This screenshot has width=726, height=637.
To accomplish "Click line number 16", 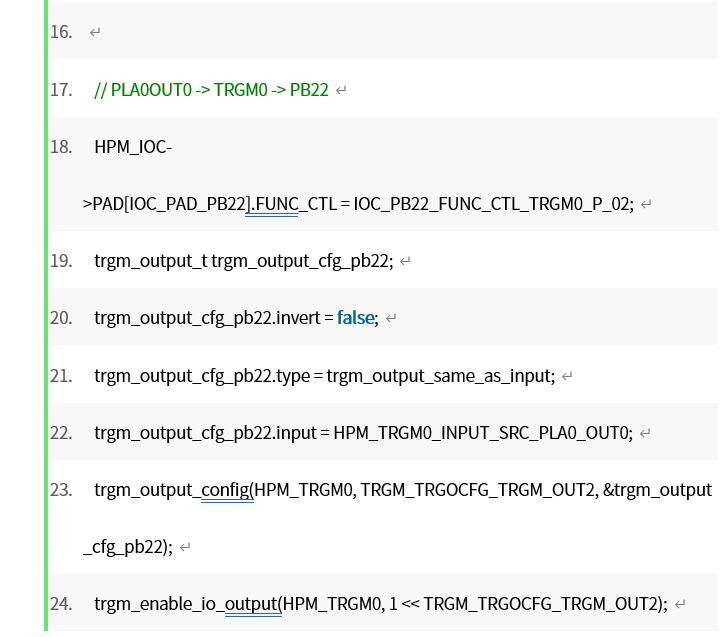I will tap(61, 32).
